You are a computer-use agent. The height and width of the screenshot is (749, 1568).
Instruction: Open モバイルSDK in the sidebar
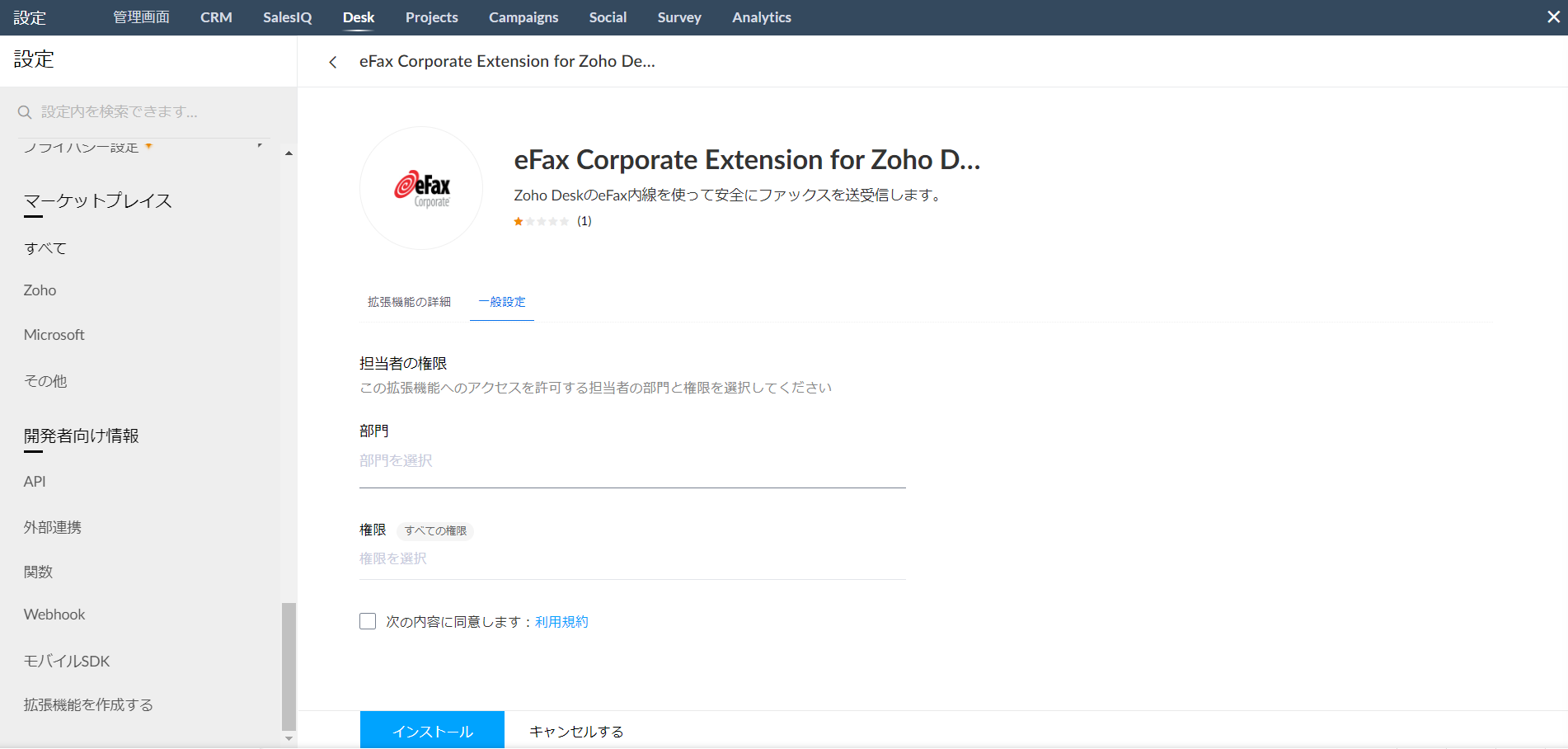pos(67,661)
